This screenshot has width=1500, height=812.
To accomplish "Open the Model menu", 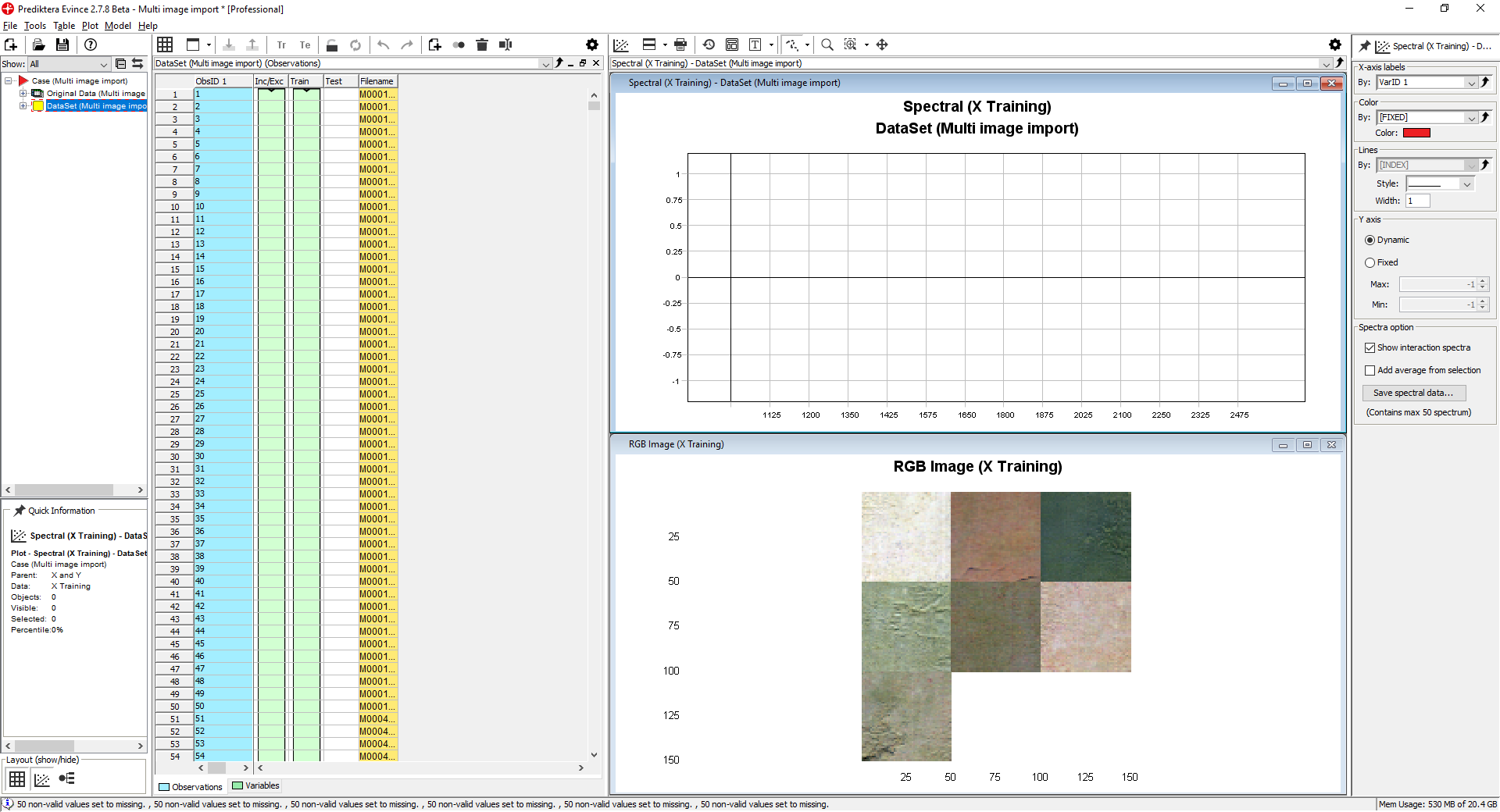I will point(117,26).
